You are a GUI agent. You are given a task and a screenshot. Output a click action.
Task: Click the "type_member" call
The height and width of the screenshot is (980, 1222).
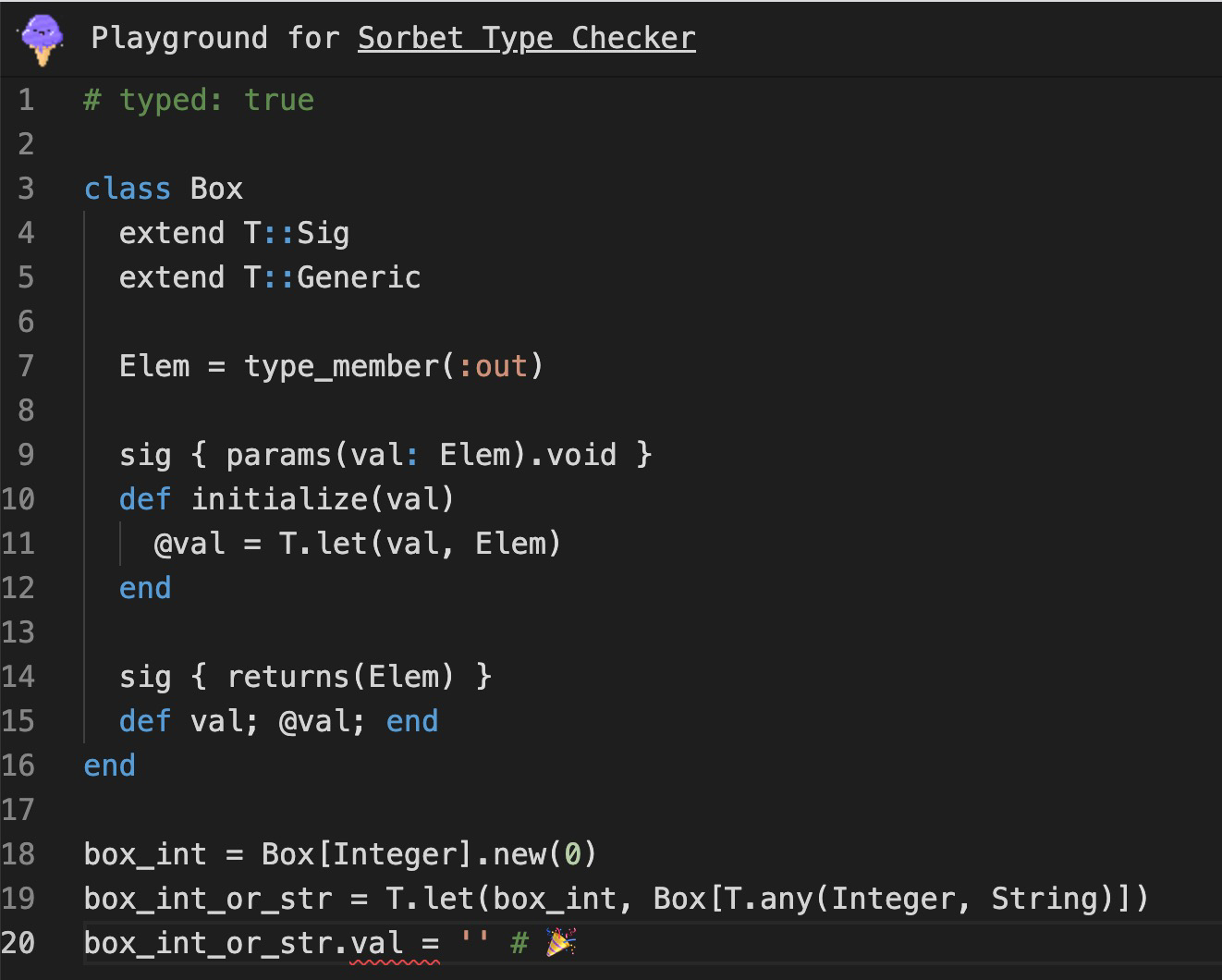341,366
